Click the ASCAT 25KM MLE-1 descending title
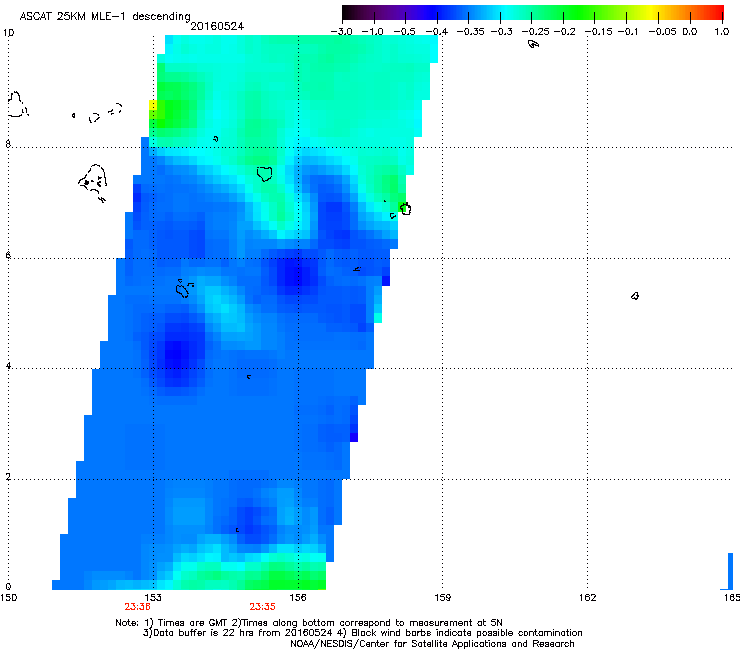The width and height of the screenshot is (740, 650). pos(105,16)
